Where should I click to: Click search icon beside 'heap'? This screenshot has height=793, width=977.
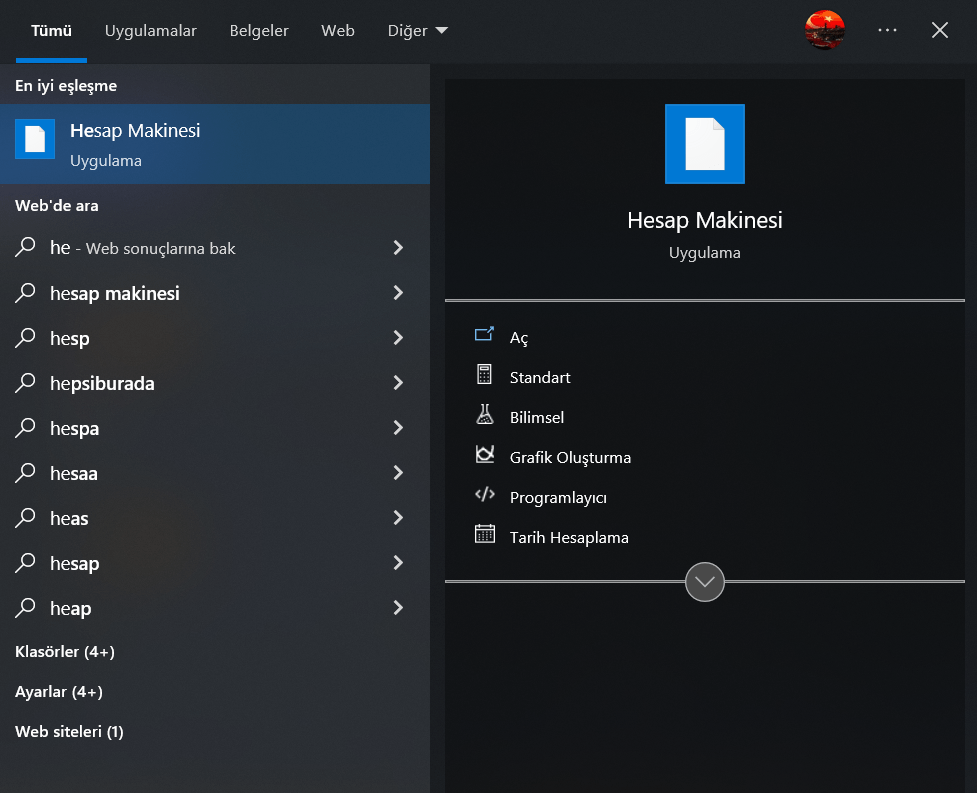[x=25, y=607]
